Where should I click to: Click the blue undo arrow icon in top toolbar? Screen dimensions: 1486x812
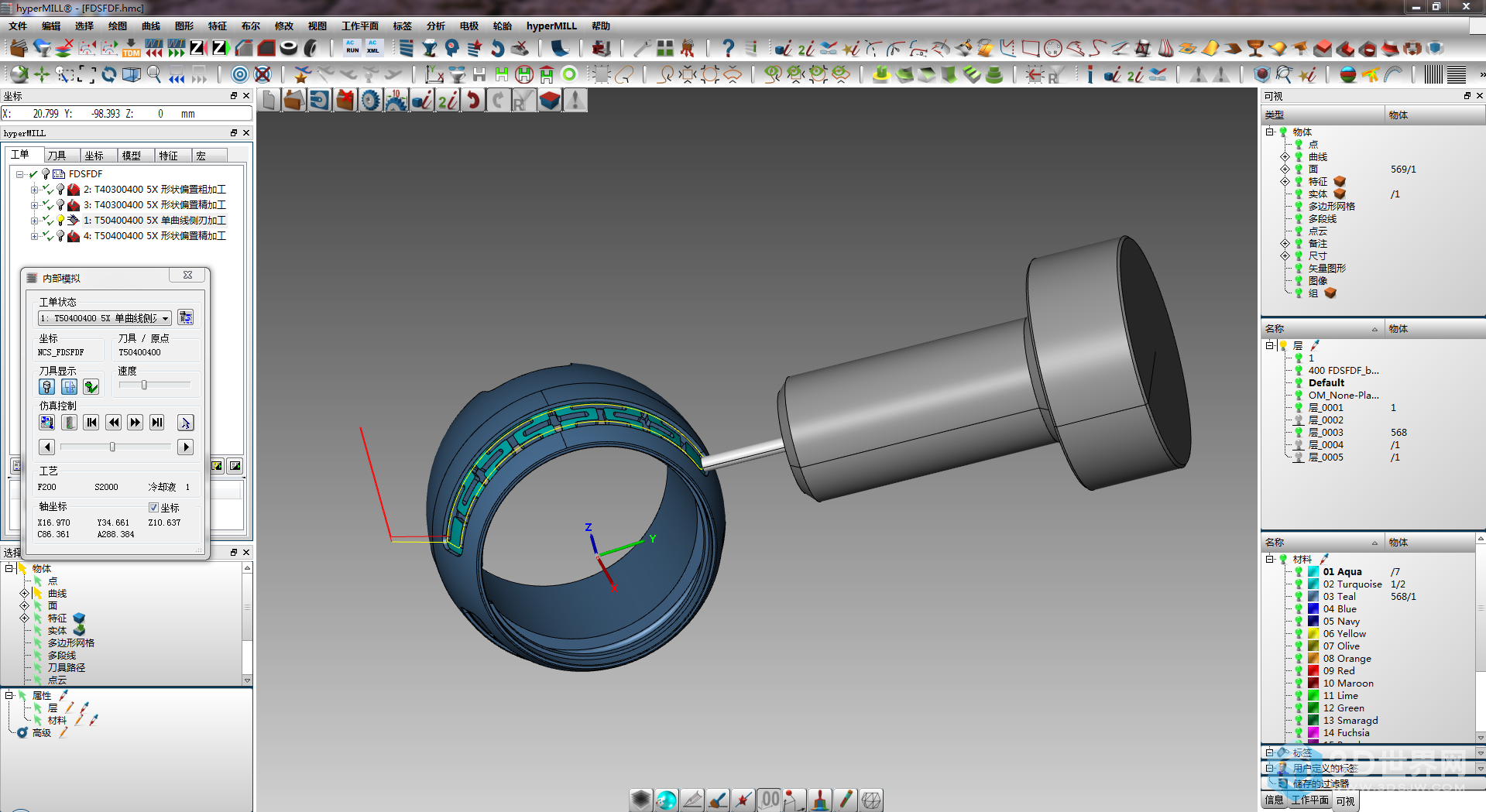(497, 48)
